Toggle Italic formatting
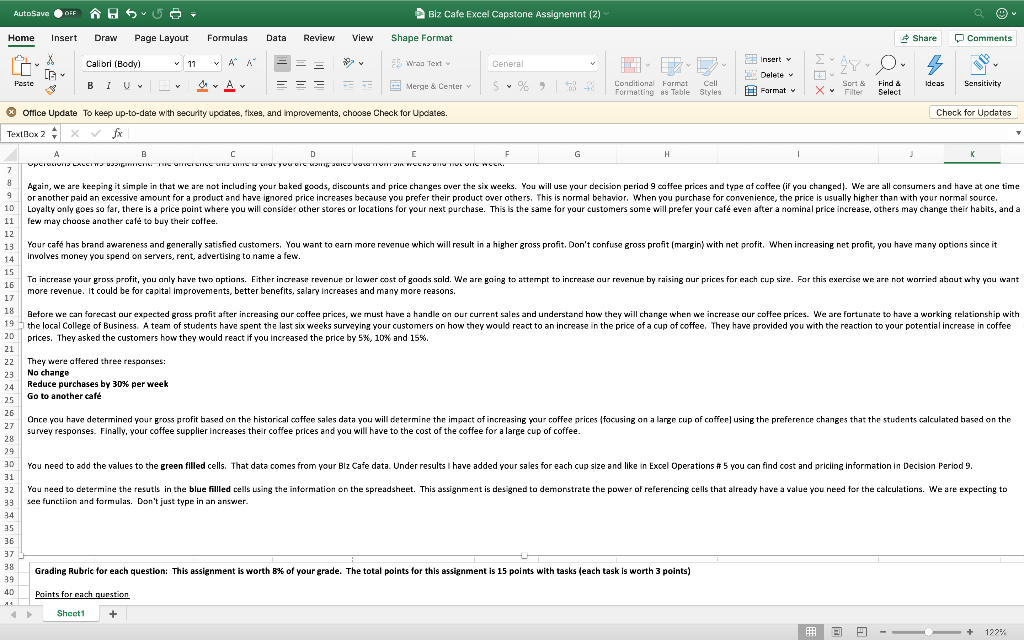 pyautogui.click(x=108, y=86)
